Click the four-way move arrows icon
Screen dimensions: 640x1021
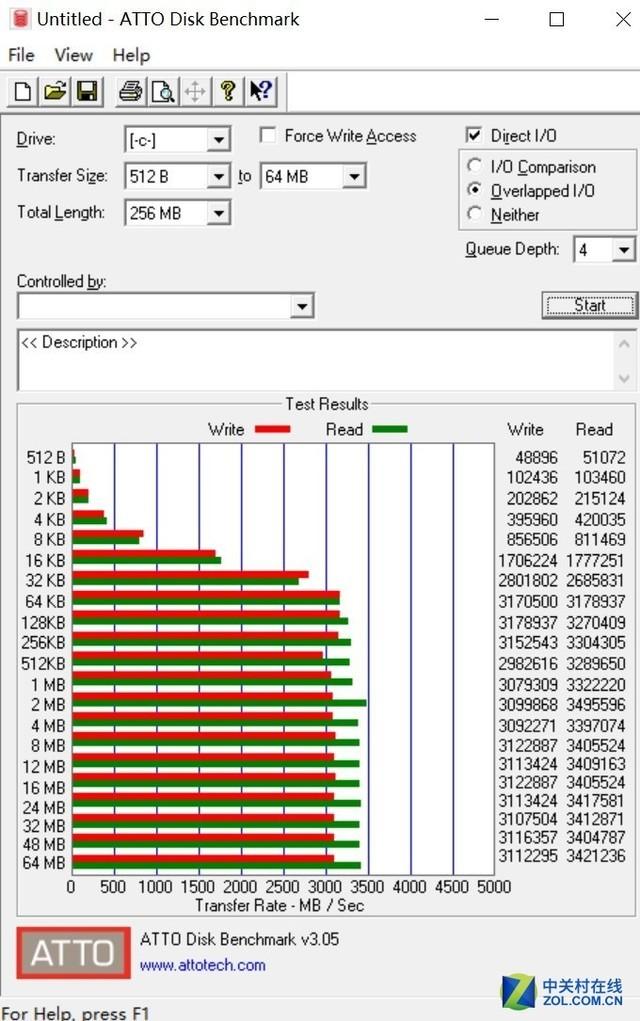point(195,92)
